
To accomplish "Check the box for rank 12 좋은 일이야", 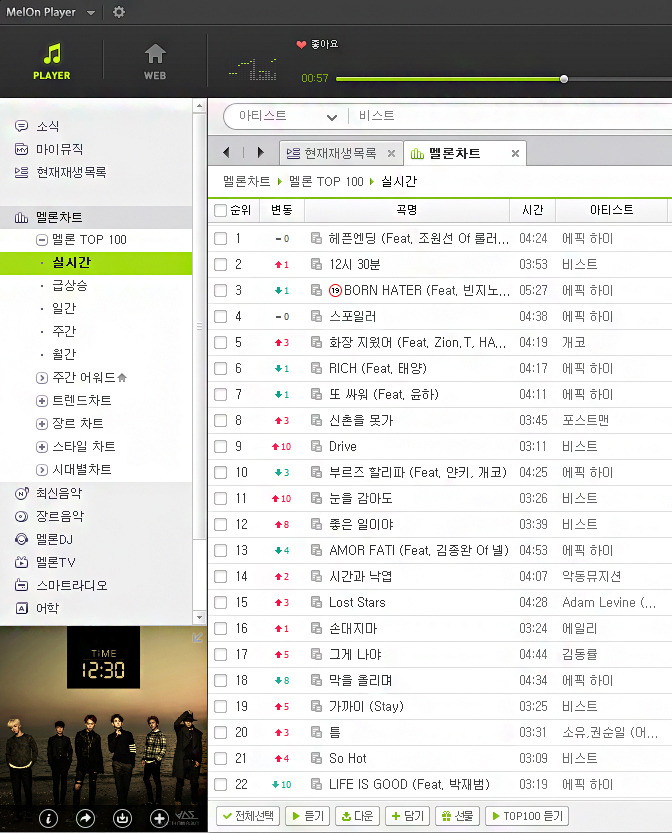I will pyautogui.click(x=220, y=524).
